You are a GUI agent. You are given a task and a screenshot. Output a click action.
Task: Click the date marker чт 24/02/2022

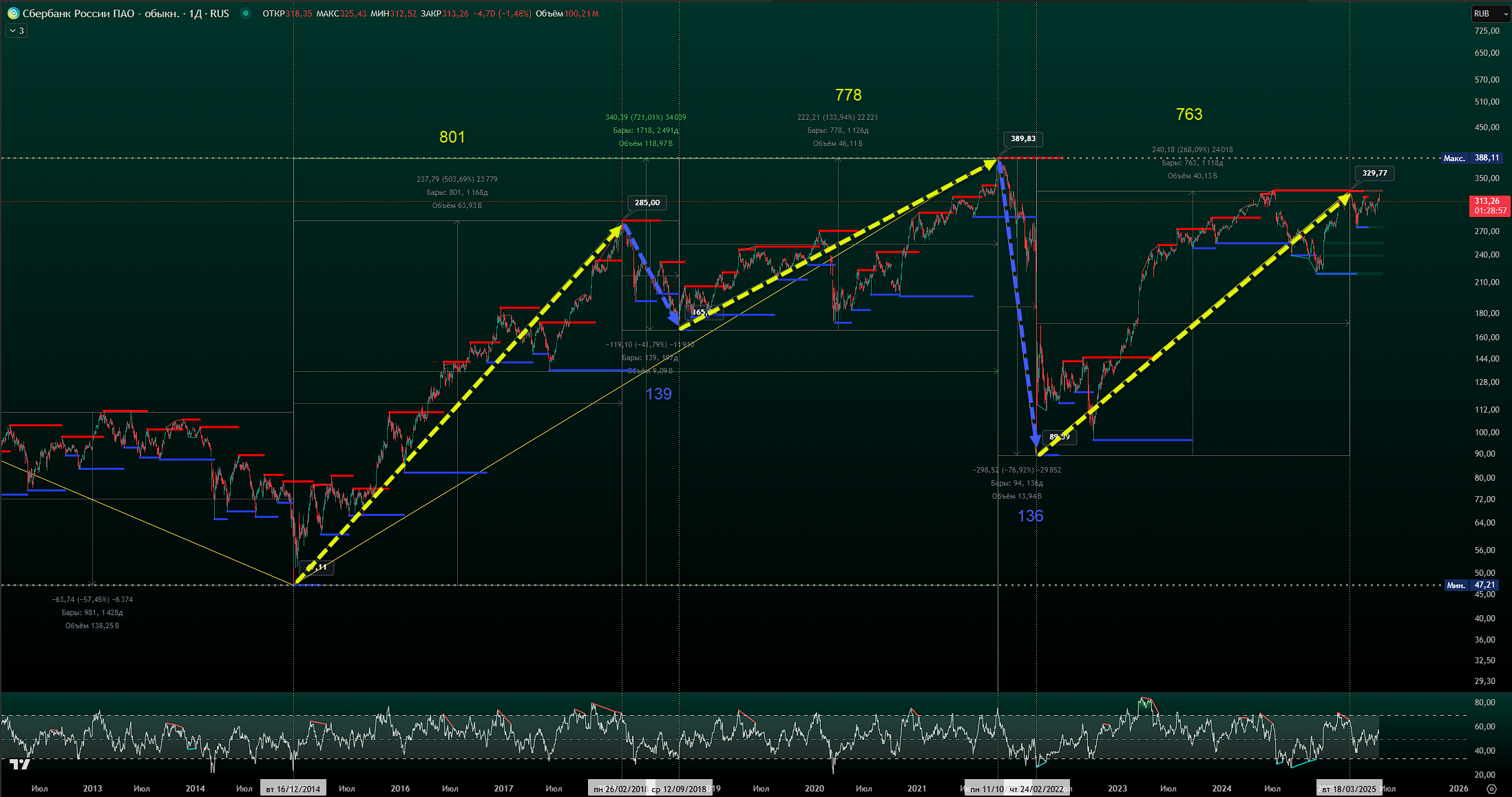pos(1037,789)
